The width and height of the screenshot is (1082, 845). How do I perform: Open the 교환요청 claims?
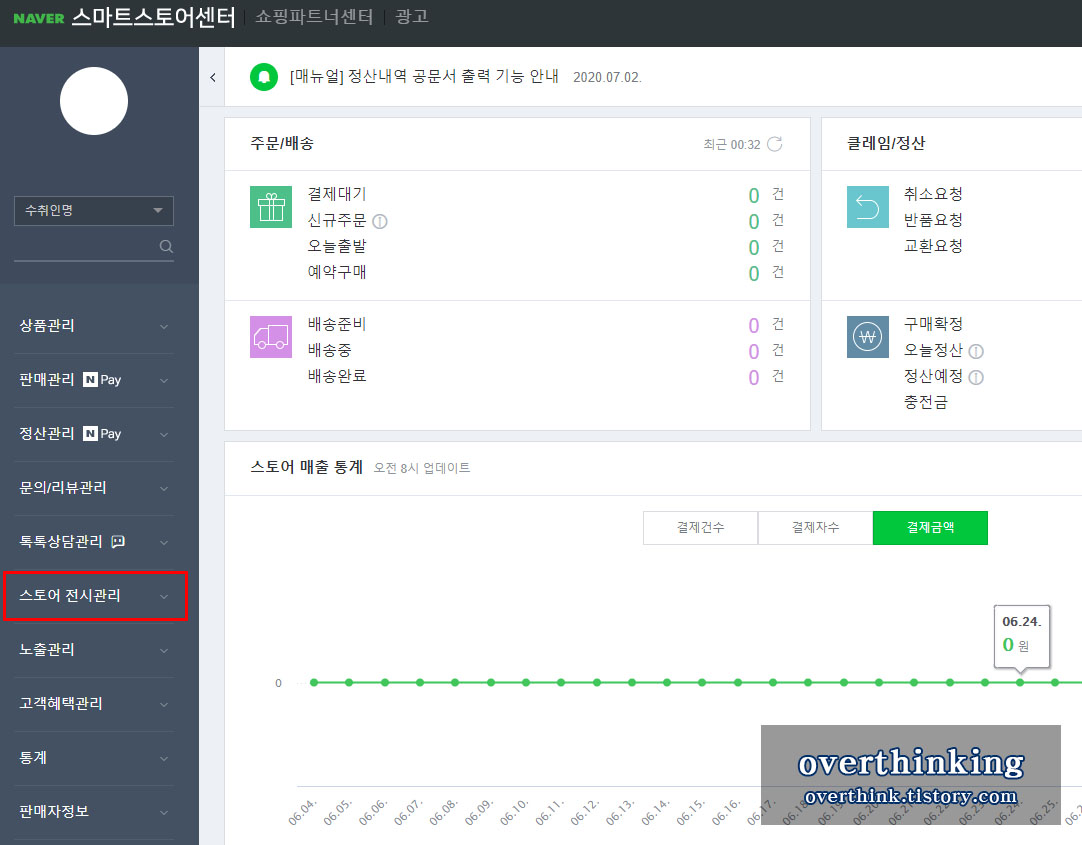click(933, 246)
